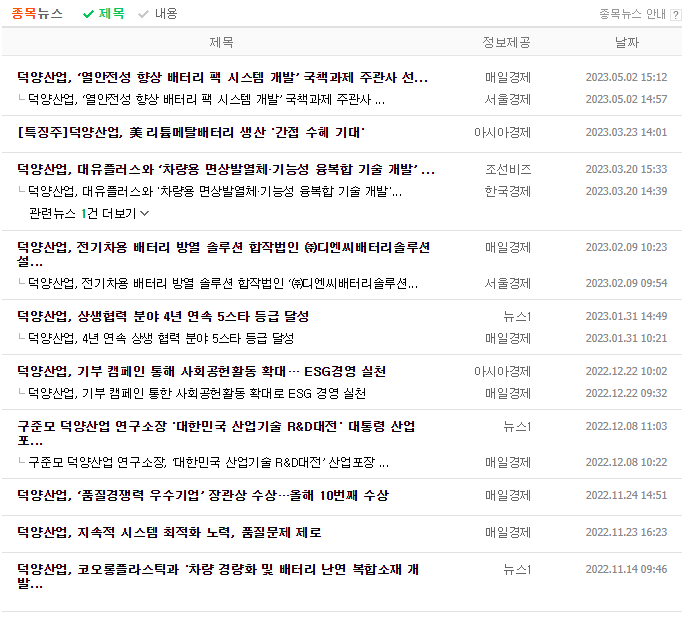The width and height of the screenshot is (689, 621).
Task: Click 아시아경제 source for 특징주 article
Action: [502, 132]
